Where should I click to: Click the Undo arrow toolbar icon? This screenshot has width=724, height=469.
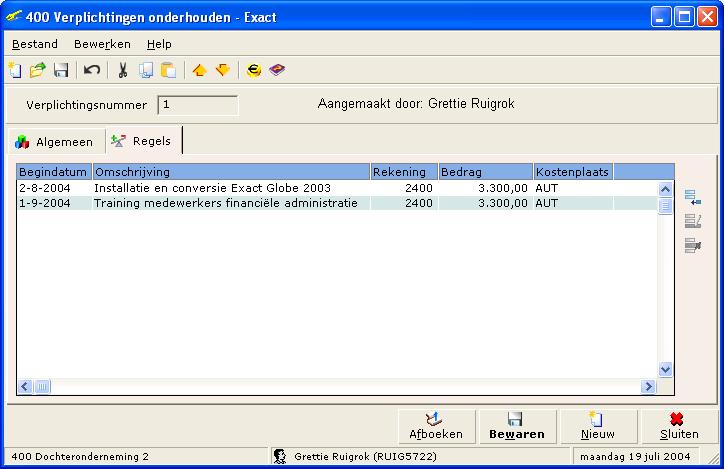tap(92, 70)
